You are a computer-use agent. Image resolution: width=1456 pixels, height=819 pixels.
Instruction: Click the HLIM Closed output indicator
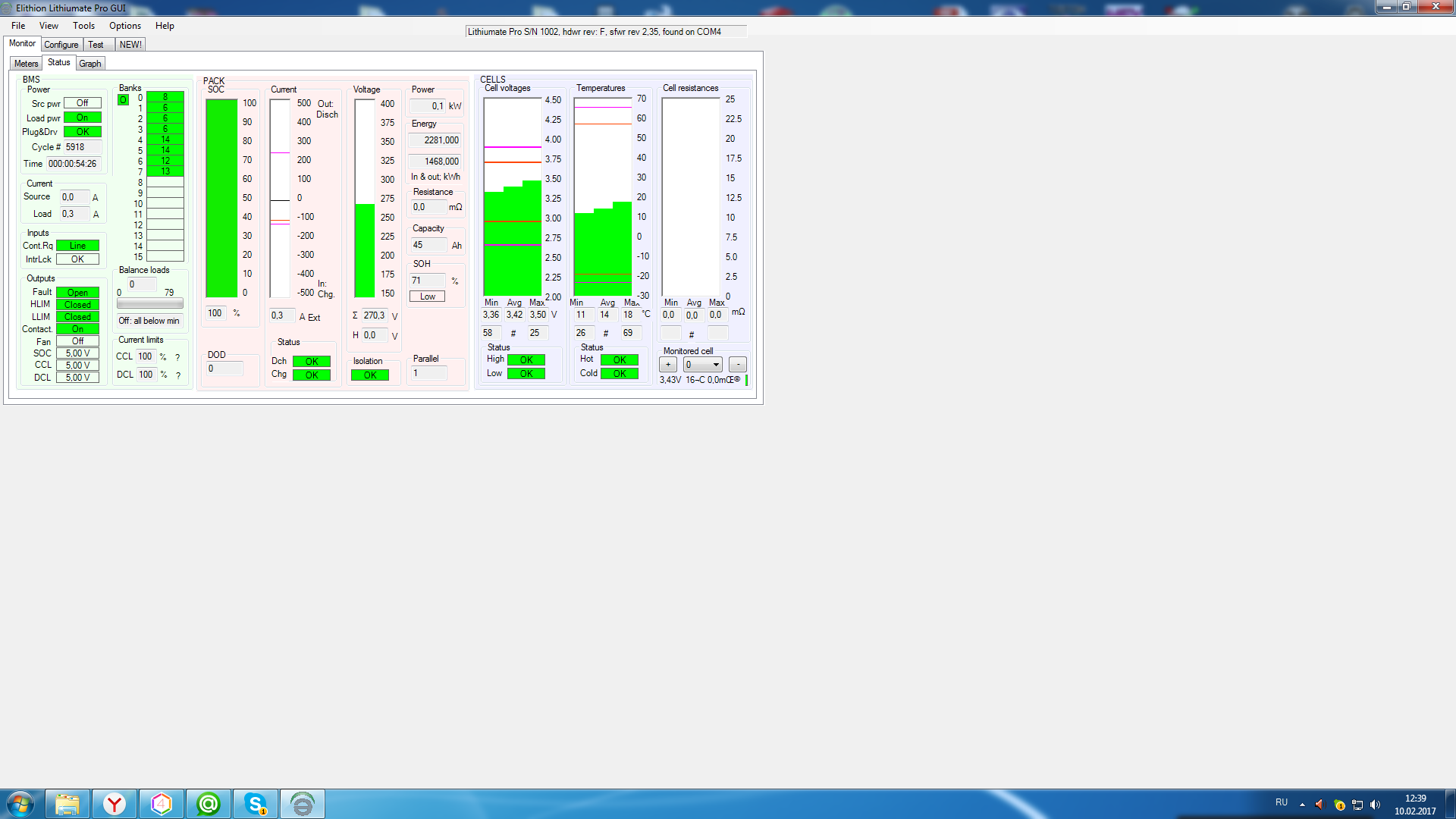77,305
